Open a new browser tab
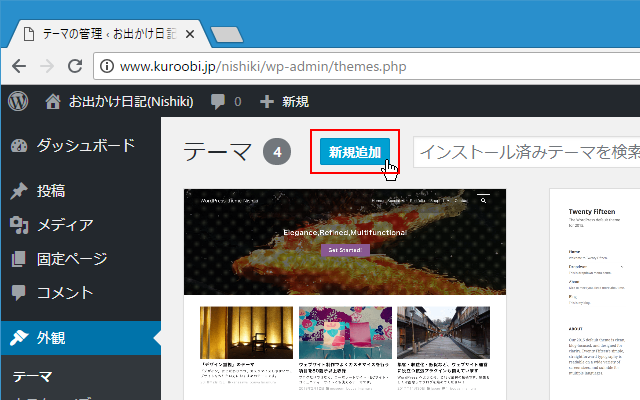The height and width of the screenshot is (400, 640). coord(227,34)
